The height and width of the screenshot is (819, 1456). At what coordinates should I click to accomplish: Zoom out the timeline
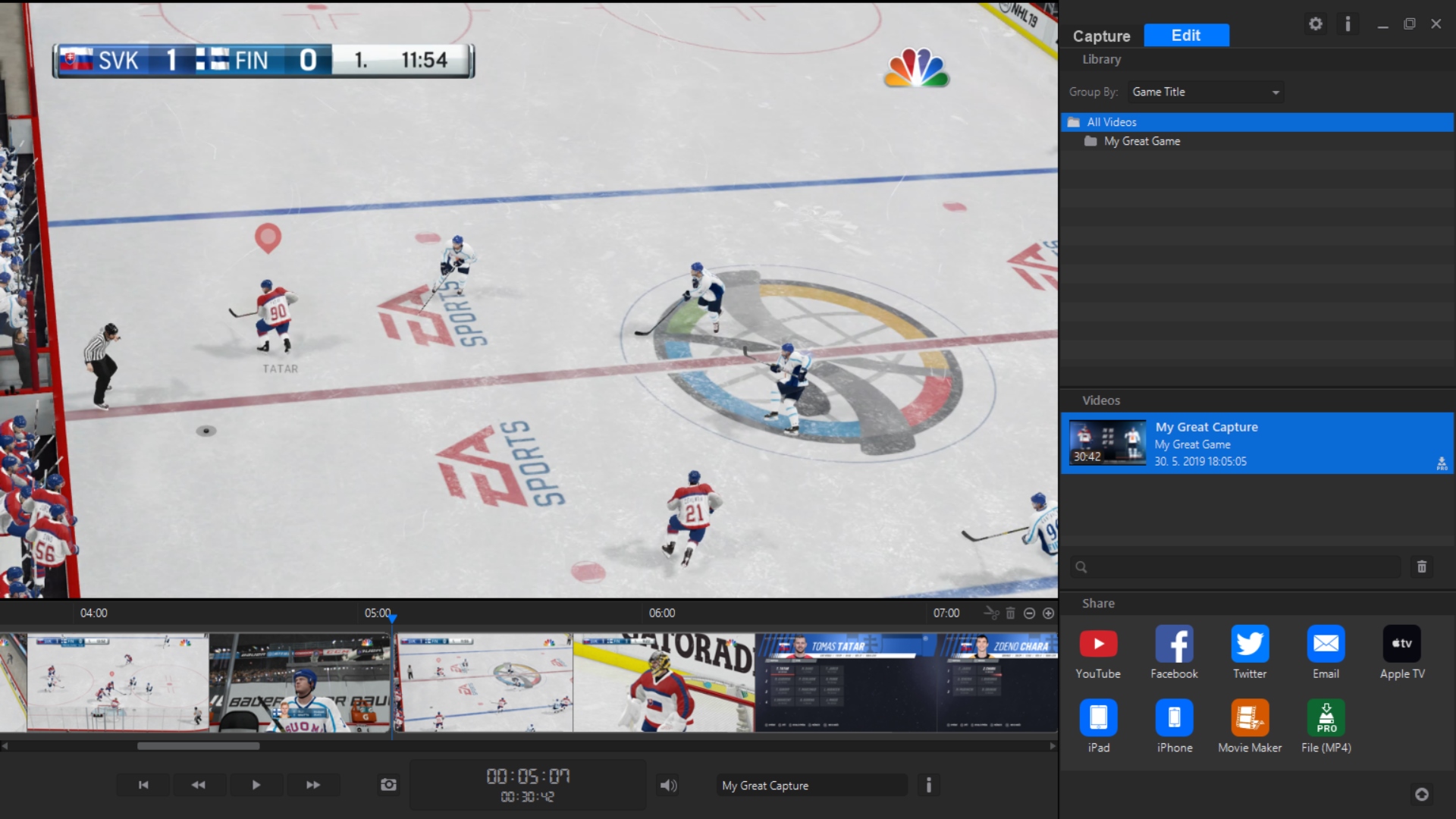pos(1029,613)
